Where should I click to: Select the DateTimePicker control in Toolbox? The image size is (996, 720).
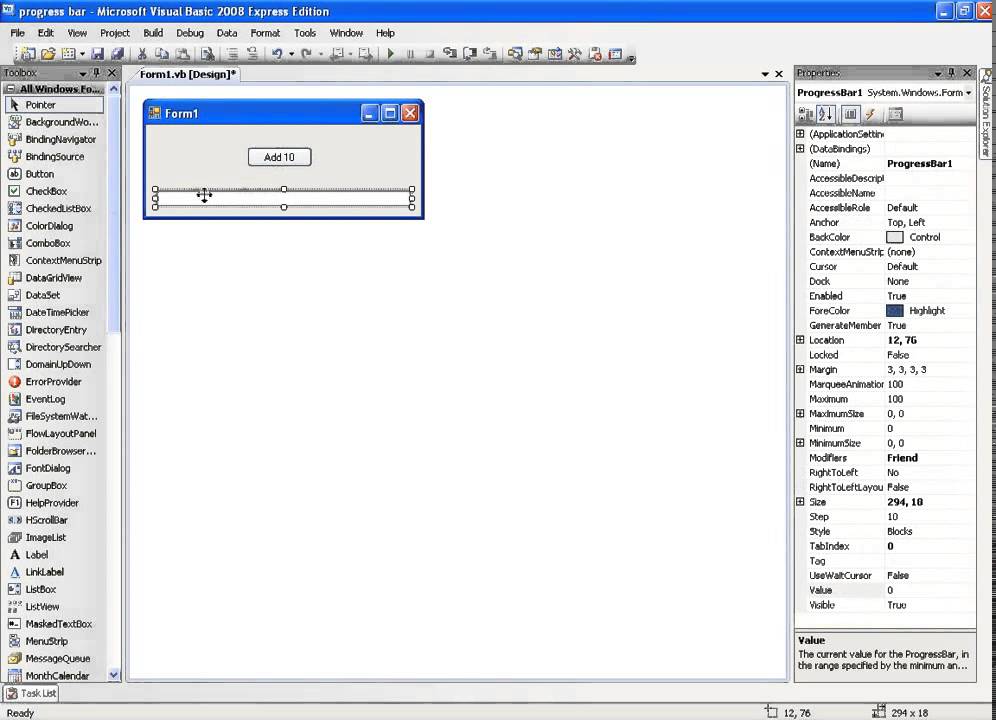(x=55, y=312)
